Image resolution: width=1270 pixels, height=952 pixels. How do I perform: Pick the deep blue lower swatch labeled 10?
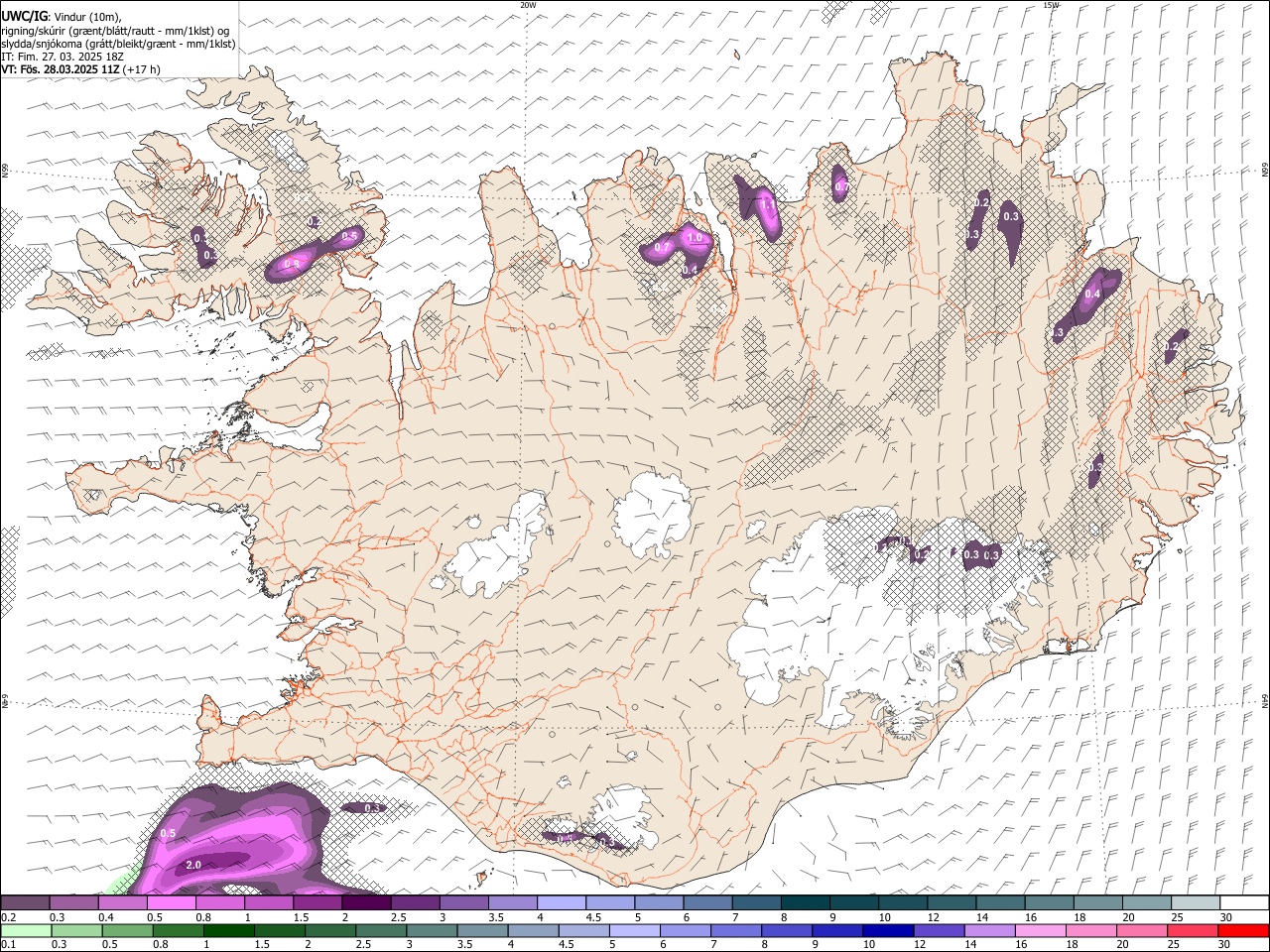point(888,930)
